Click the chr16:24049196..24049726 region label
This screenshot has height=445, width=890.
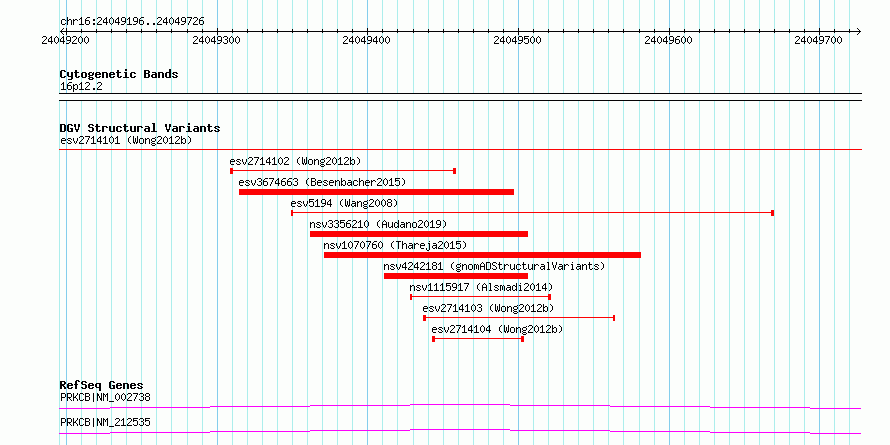coord(132,22)
